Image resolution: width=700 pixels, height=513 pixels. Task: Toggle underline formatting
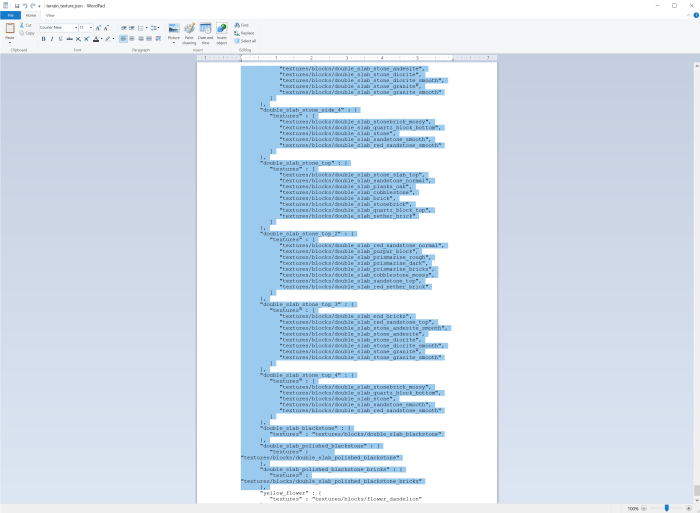[61, 39]
